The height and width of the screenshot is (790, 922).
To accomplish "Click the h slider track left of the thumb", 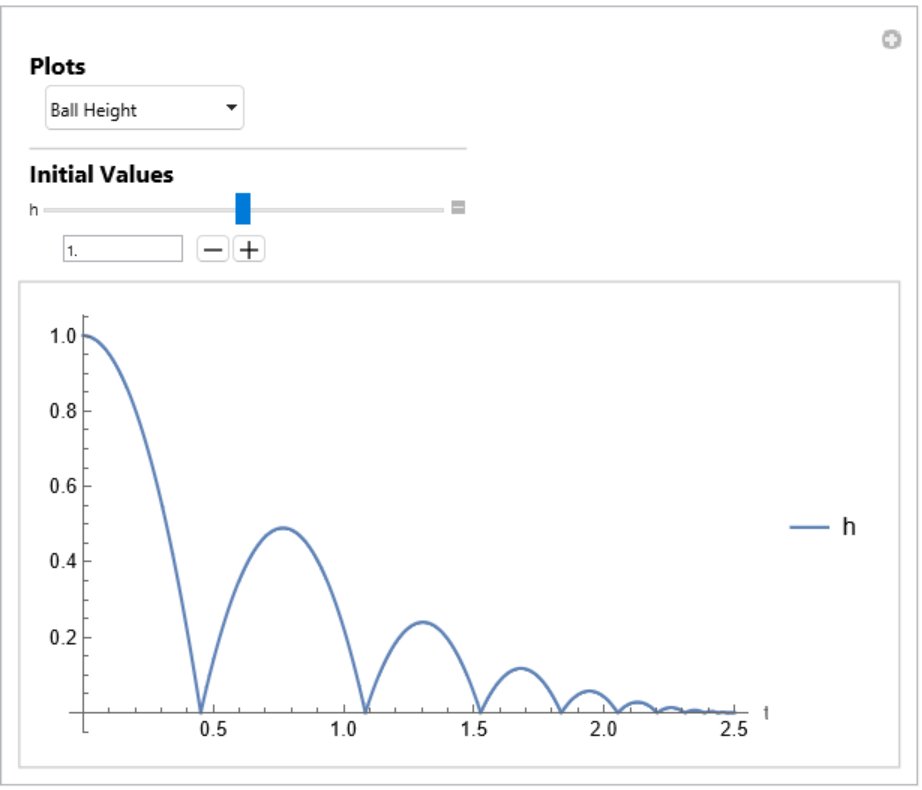I will (140, 210).
